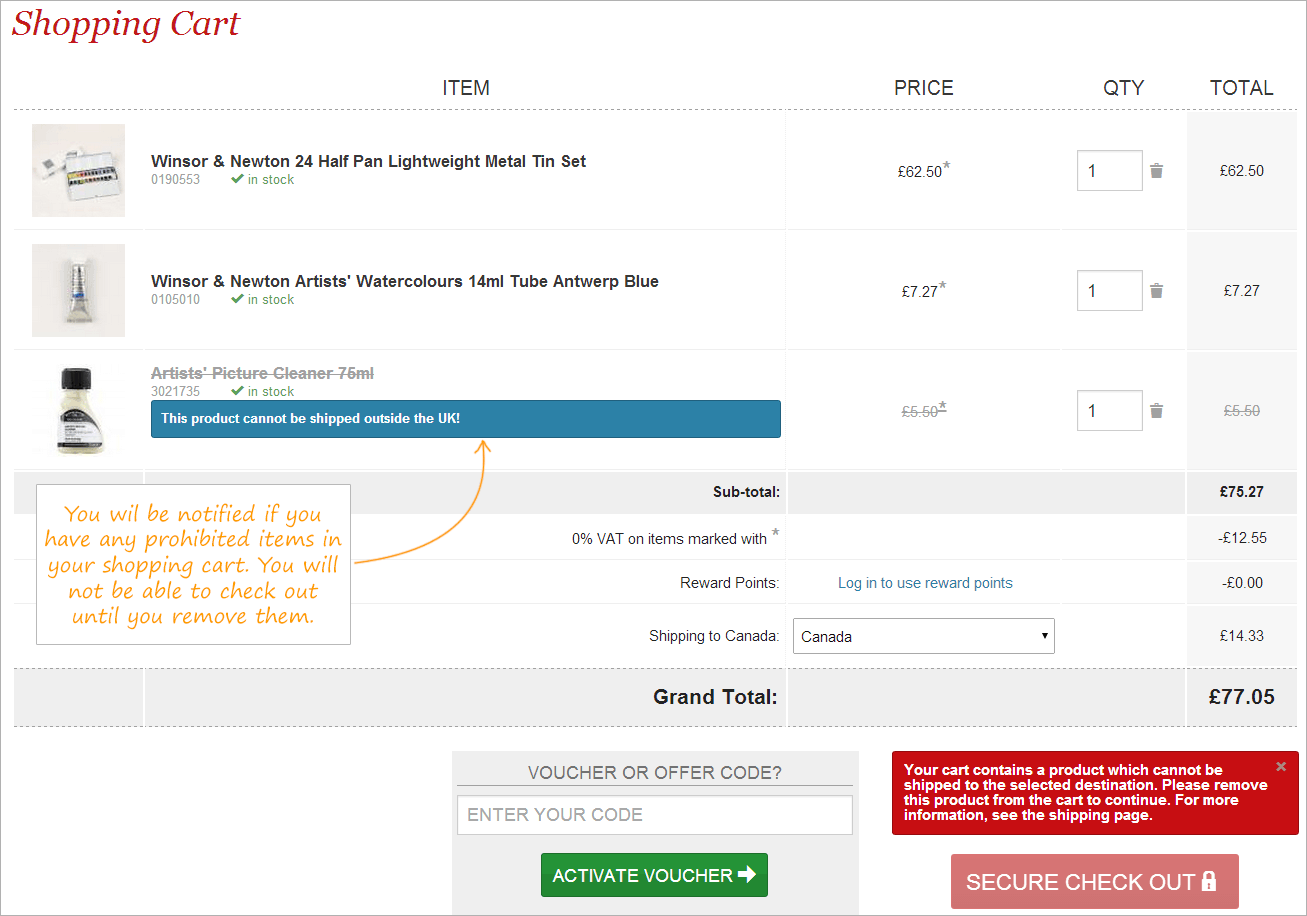
Task: View the Antwerp Blue tube thumbnail image
Action: click(78, 290)
